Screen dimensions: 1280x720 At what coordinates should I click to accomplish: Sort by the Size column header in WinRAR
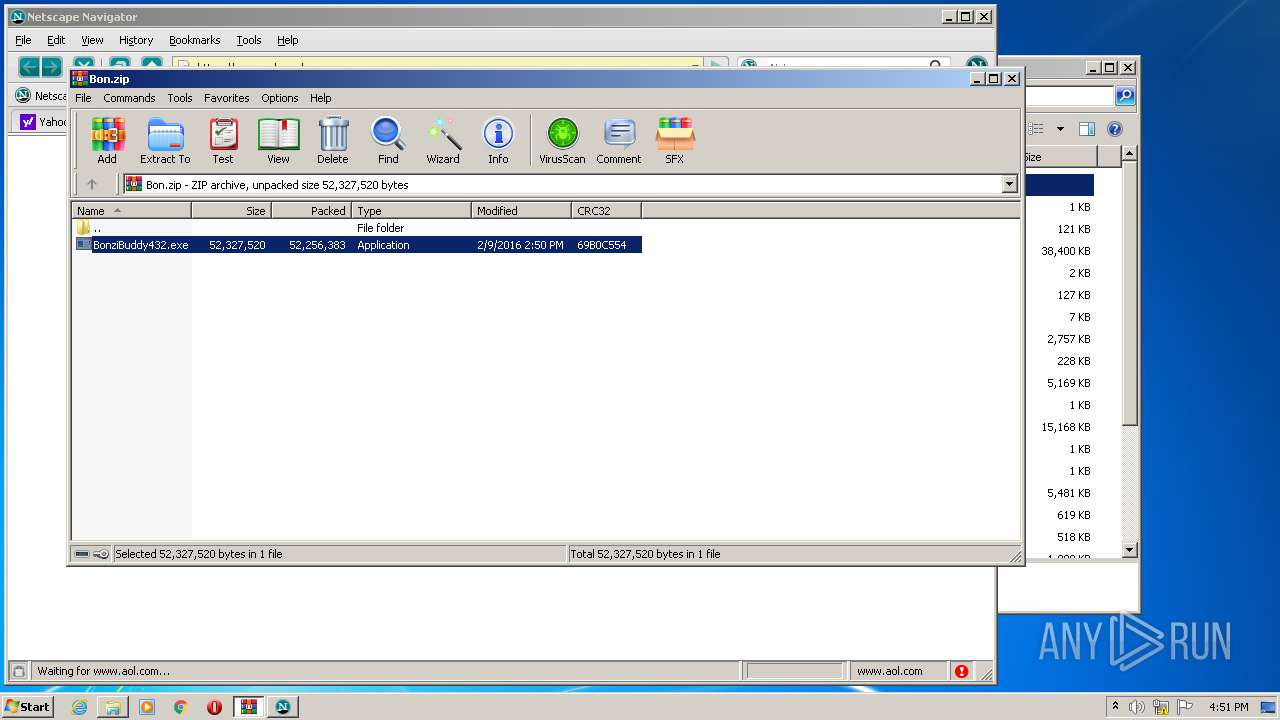231,210
